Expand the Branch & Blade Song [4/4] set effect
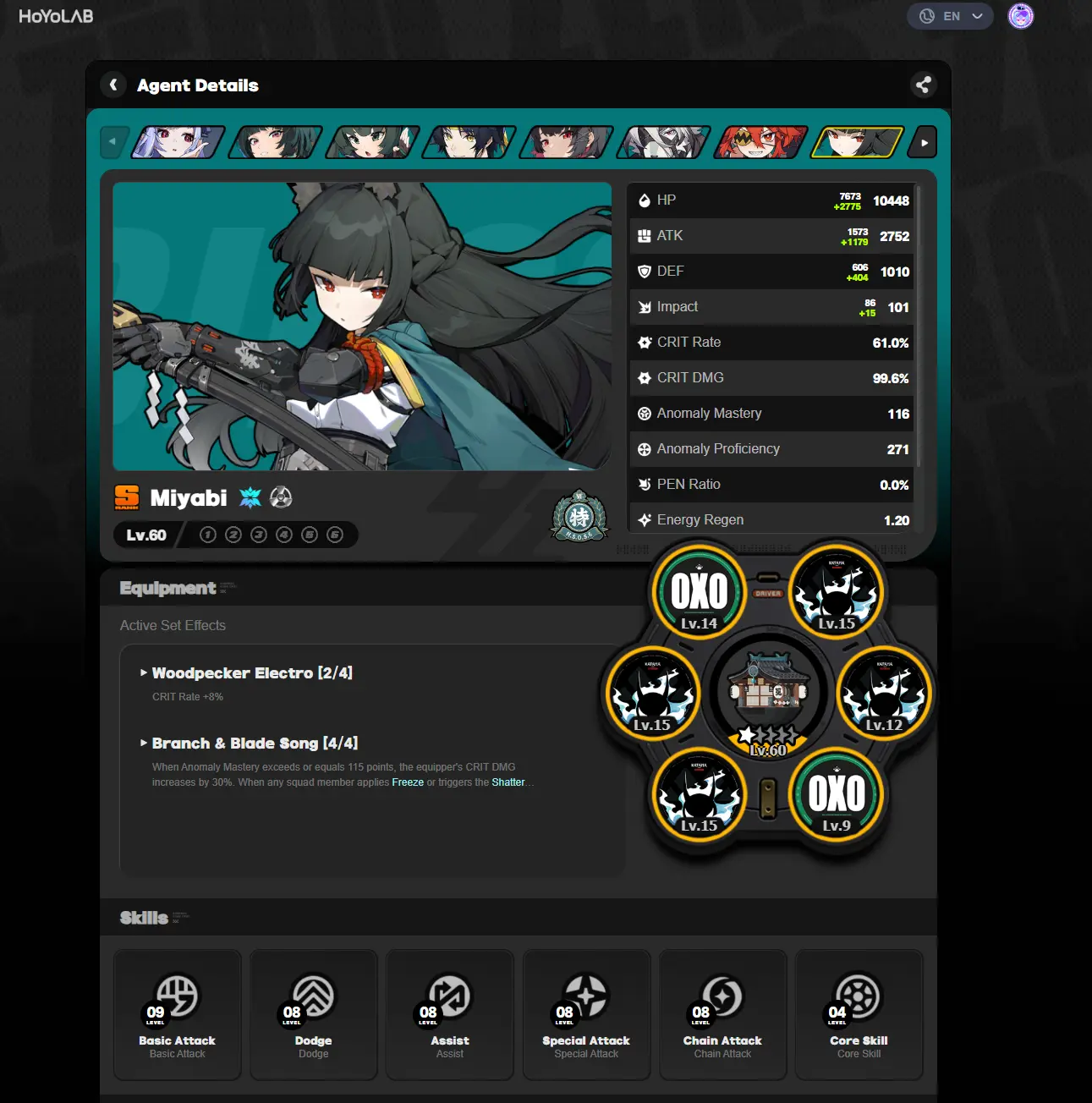 pyautogui.click(x=249, y=744)
